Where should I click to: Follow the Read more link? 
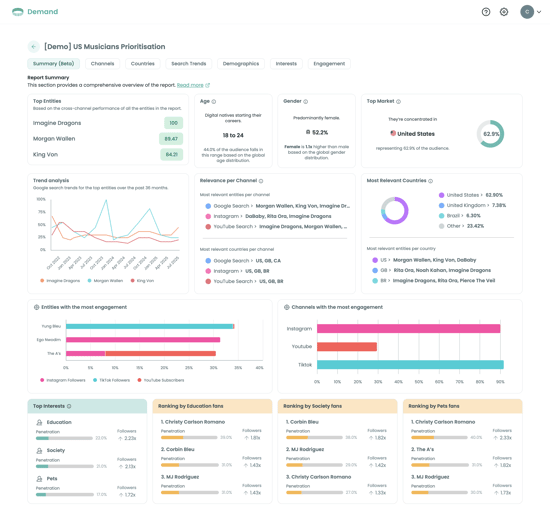tap(190, 85)
